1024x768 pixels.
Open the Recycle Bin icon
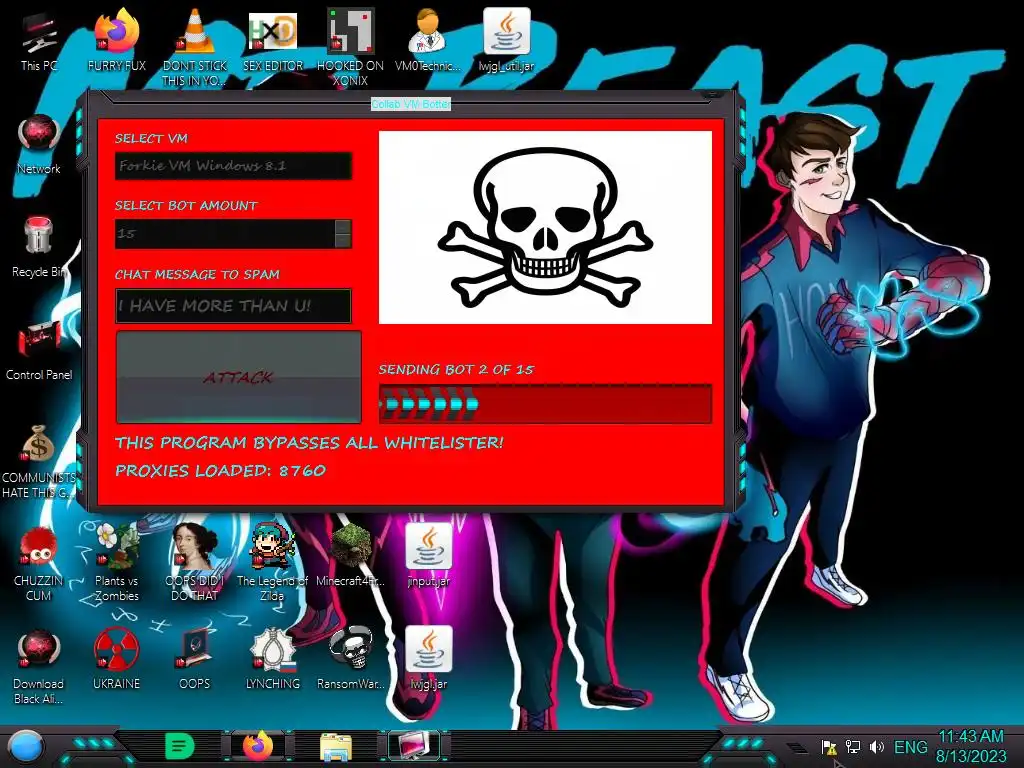(39, 248)
